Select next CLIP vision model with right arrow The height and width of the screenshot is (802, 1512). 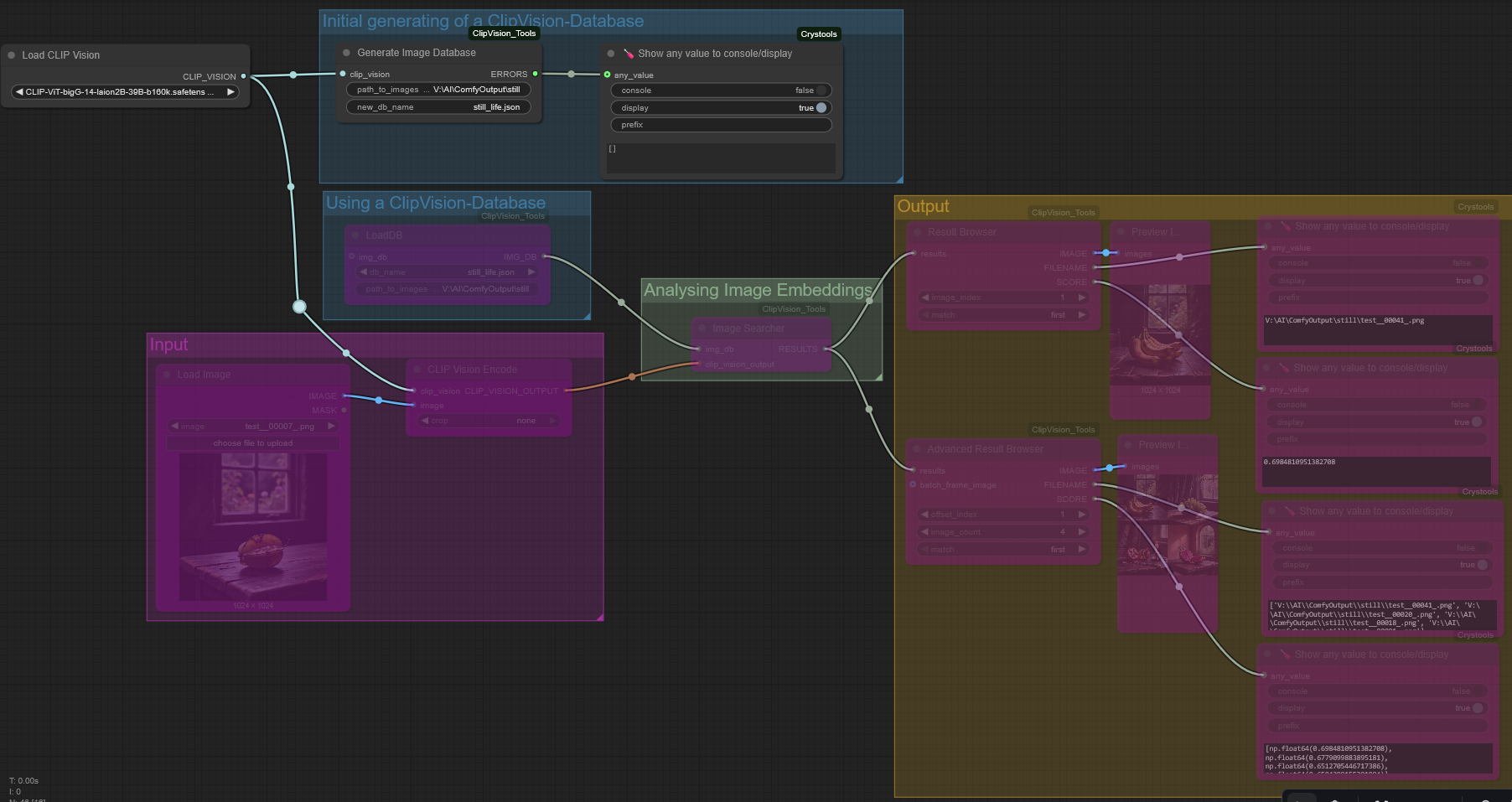pyautogui.click(x=230, y=92)
